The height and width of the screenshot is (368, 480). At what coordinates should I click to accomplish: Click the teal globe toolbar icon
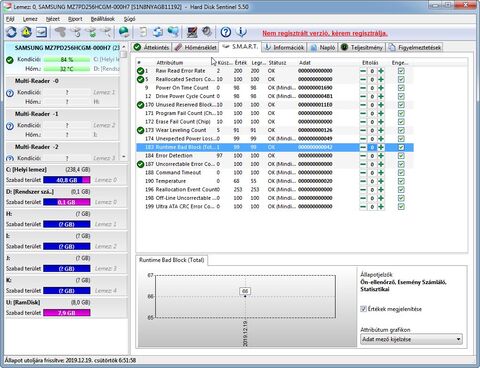124,32
